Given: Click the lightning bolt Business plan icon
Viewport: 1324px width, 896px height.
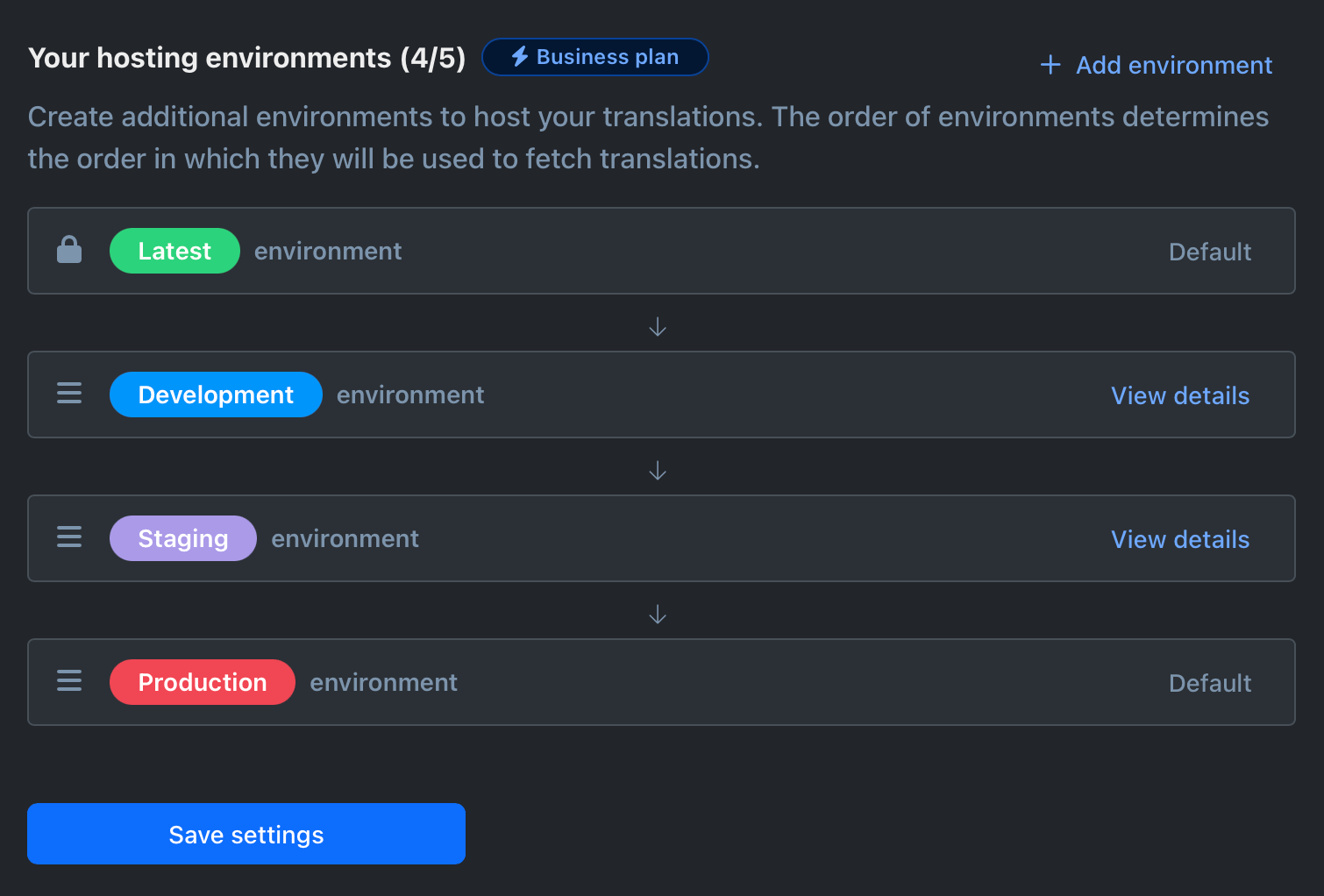Looking at the screenshot, I should point(520,57).
